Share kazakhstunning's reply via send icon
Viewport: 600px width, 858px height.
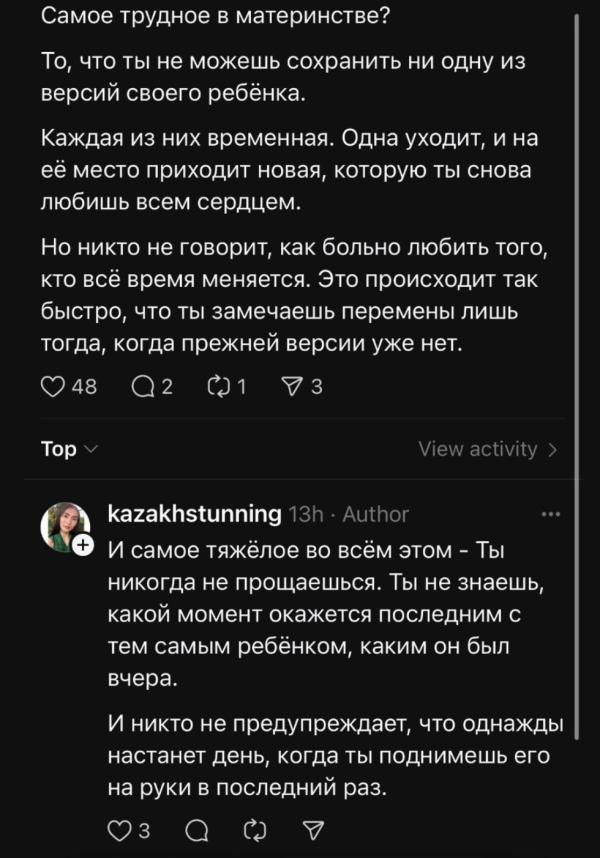click(312, 829)
